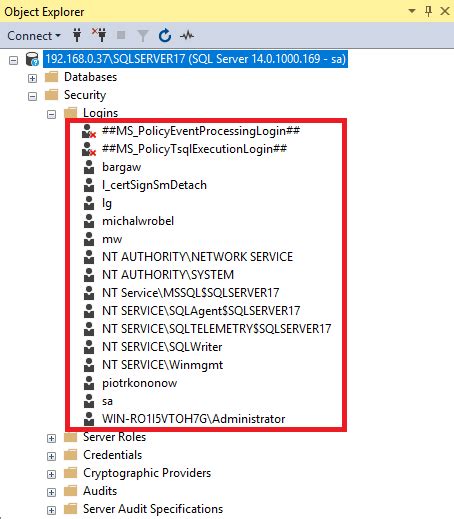Select the l_certSignSmDetach login

click(154, 185)
